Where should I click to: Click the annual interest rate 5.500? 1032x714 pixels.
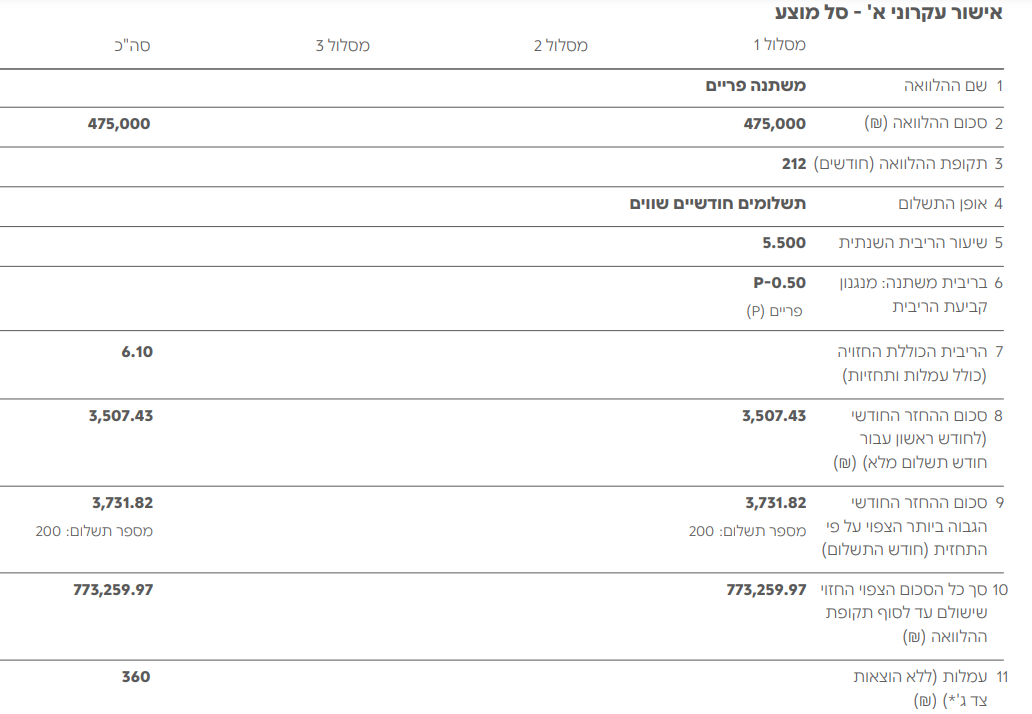[x=784, y=243]
